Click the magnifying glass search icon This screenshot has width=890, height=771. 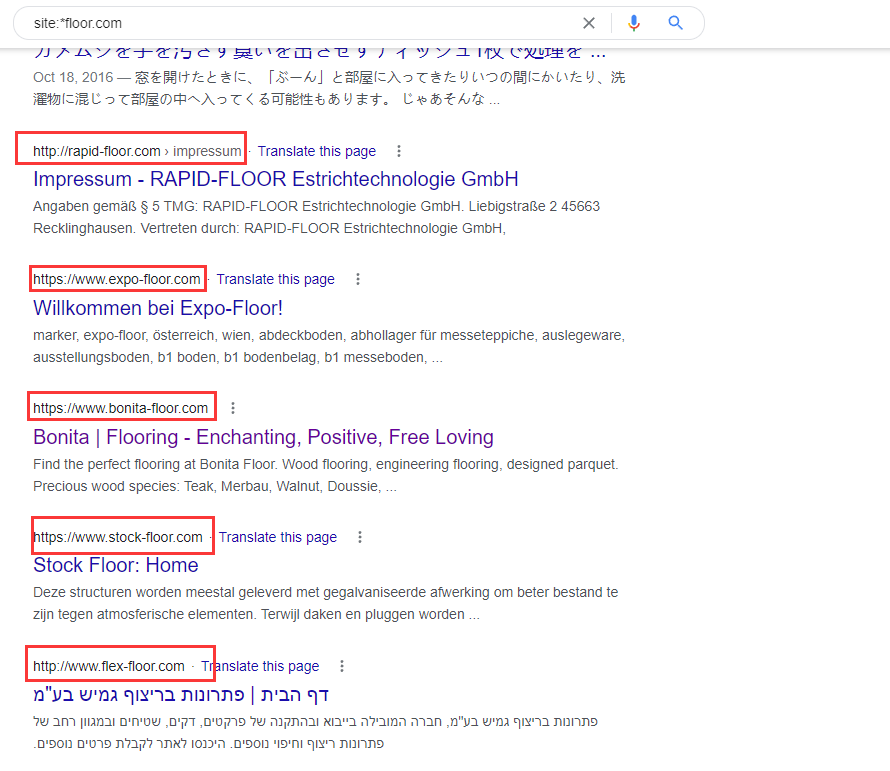[x=676, y=23]
